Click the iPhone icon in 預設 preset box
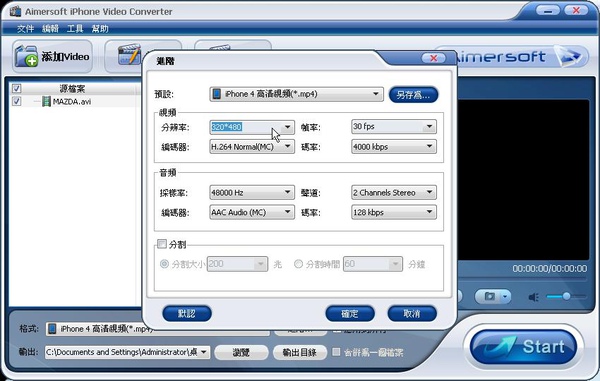Screen dimensions: 600x381 click(x=217, y=94)
